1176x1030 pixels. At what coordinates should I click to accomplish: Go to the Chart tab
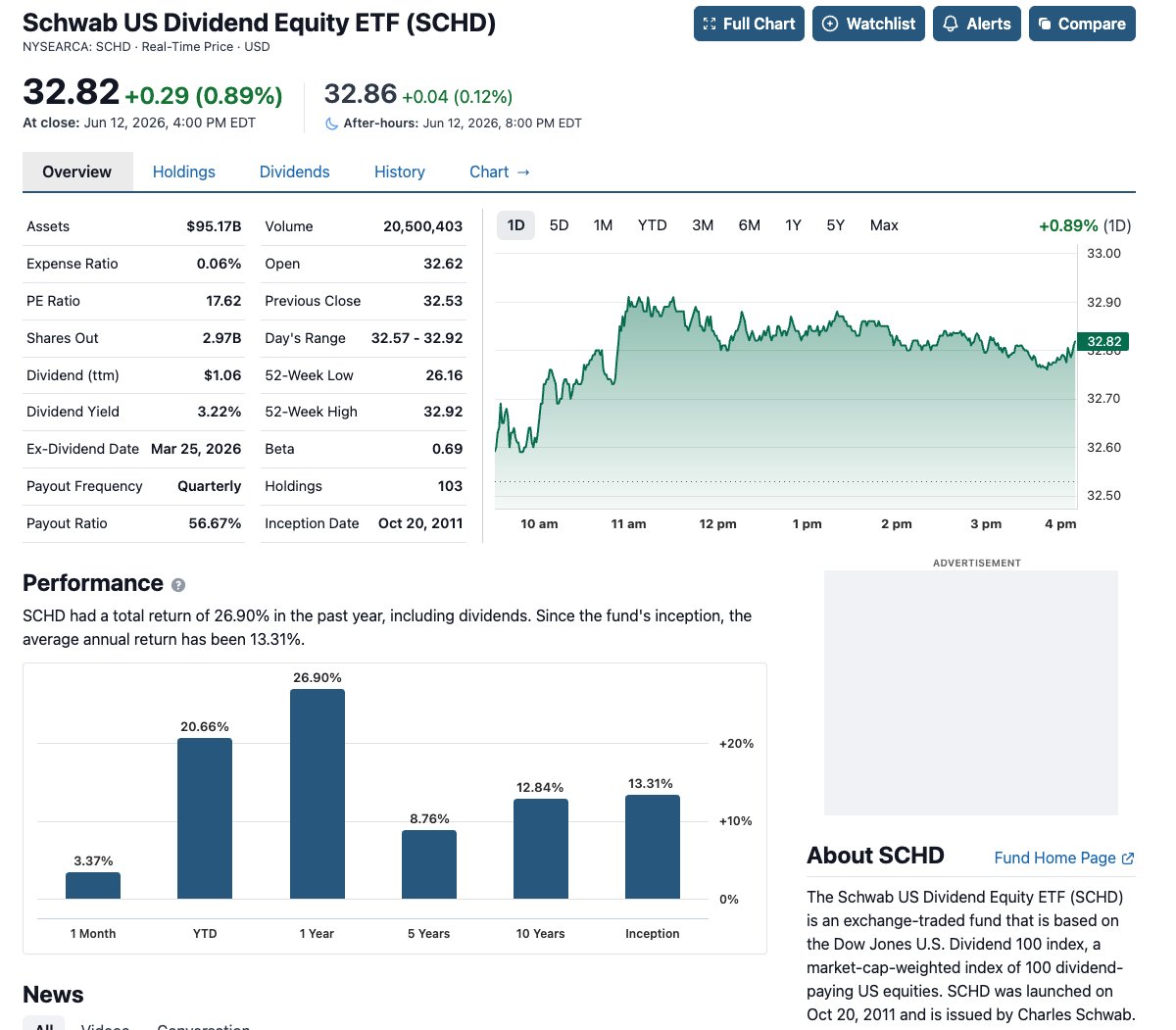tap(500, 172)
